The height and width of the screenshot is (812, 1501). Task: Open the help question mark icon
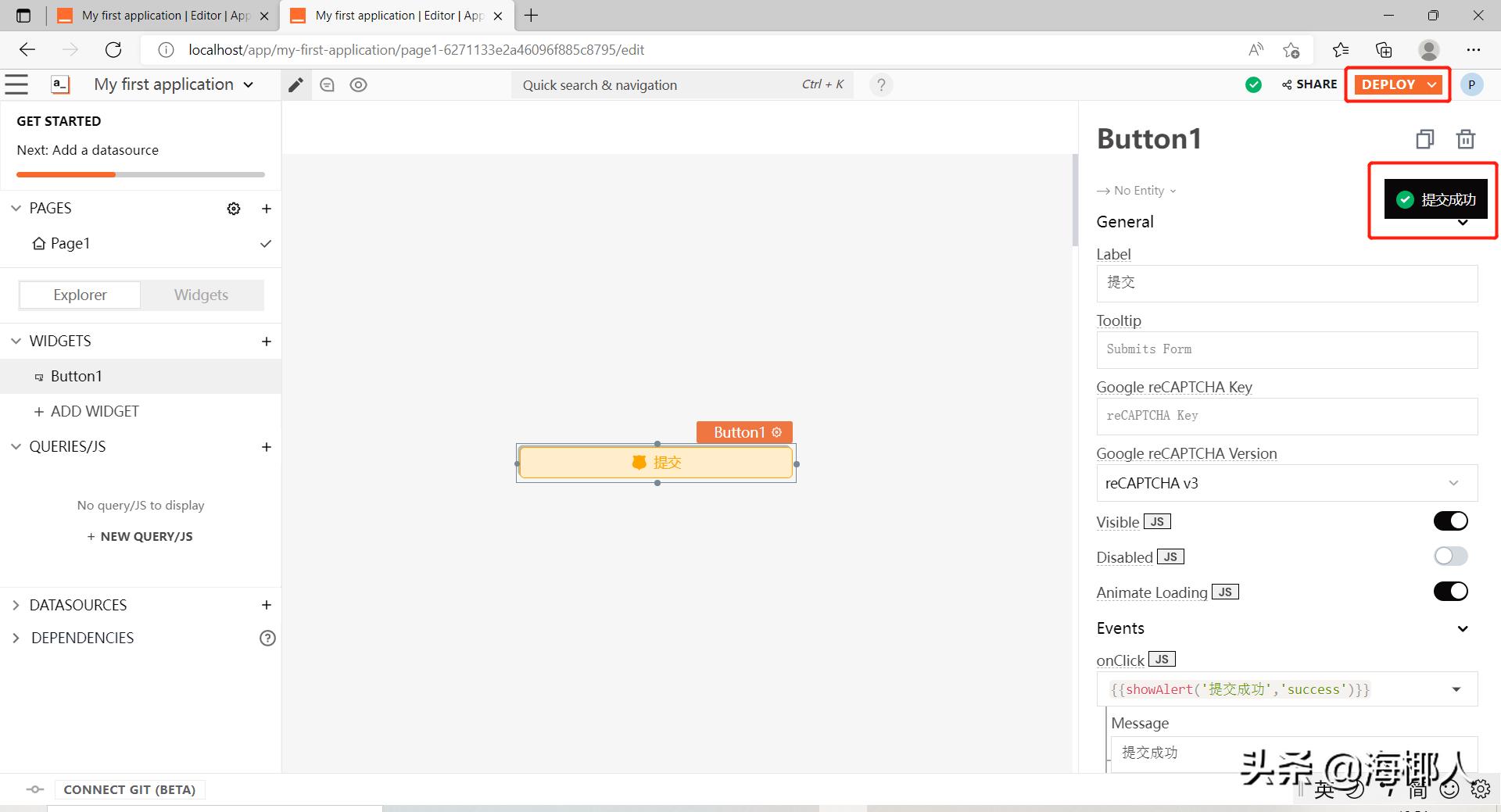(881, 85)
